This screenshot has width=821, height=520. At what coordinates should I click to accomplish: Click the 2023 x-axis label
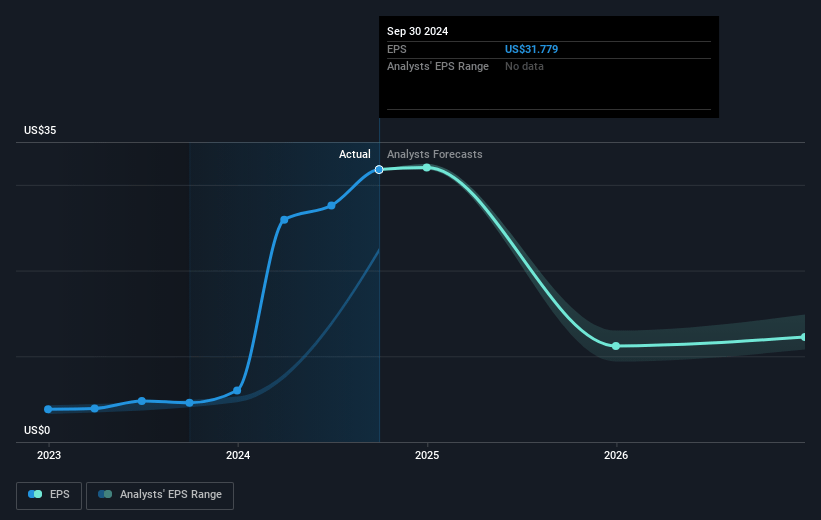(x=49, y=455)
